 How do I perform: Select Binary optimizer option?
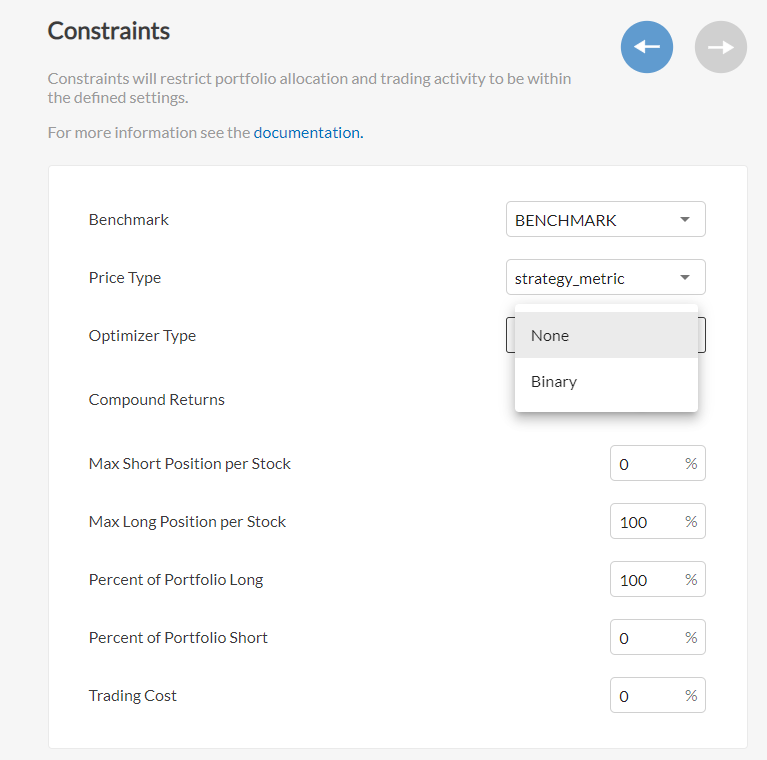click(606, 381)
